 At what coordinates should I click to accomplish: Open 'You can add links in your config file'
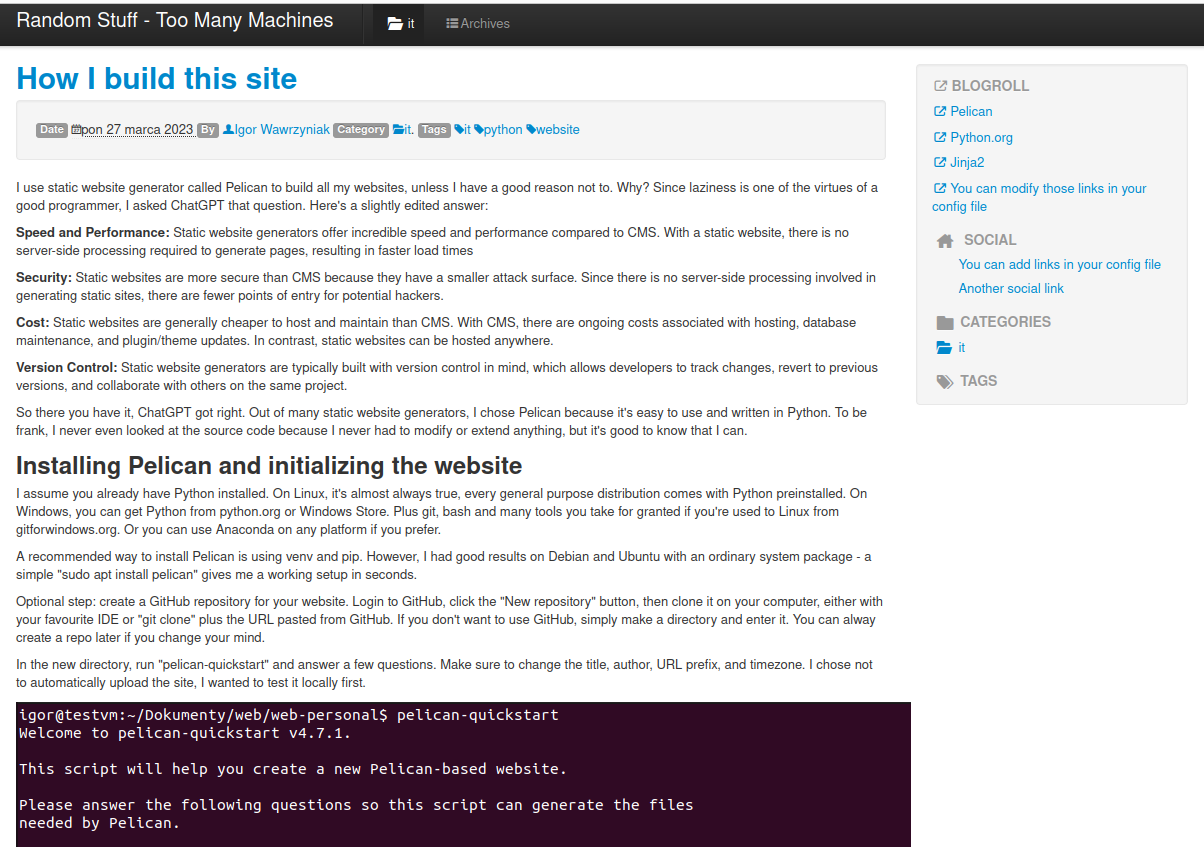[x=1060, y=265]
